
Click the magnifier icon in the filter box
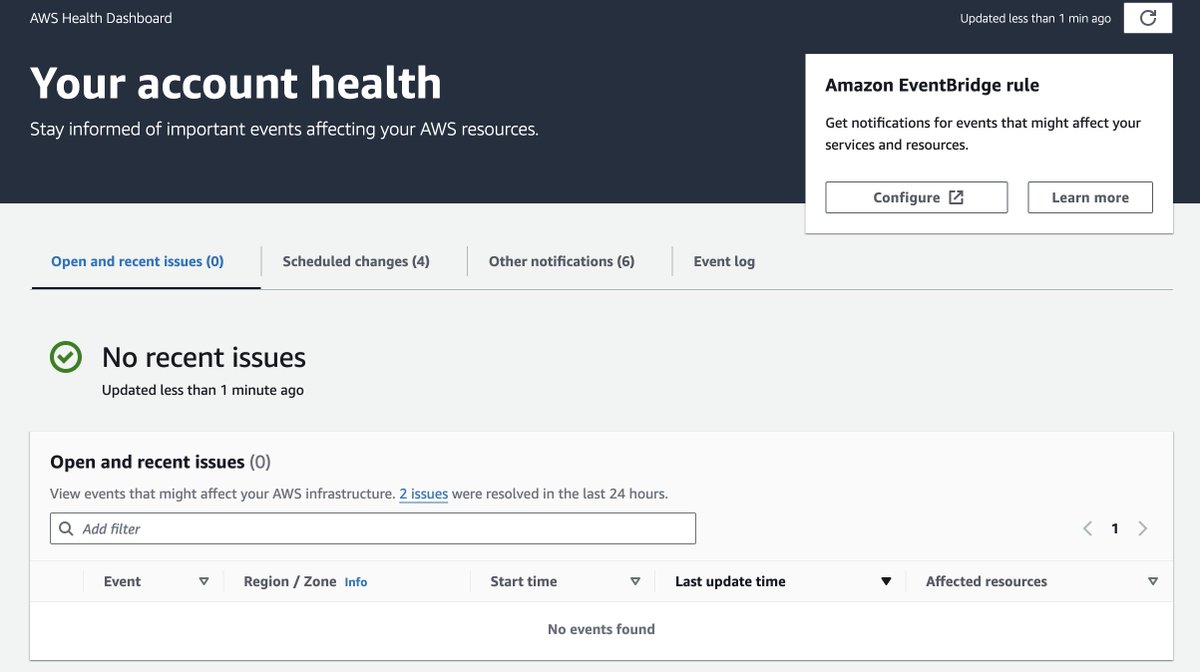coord(66,529)
